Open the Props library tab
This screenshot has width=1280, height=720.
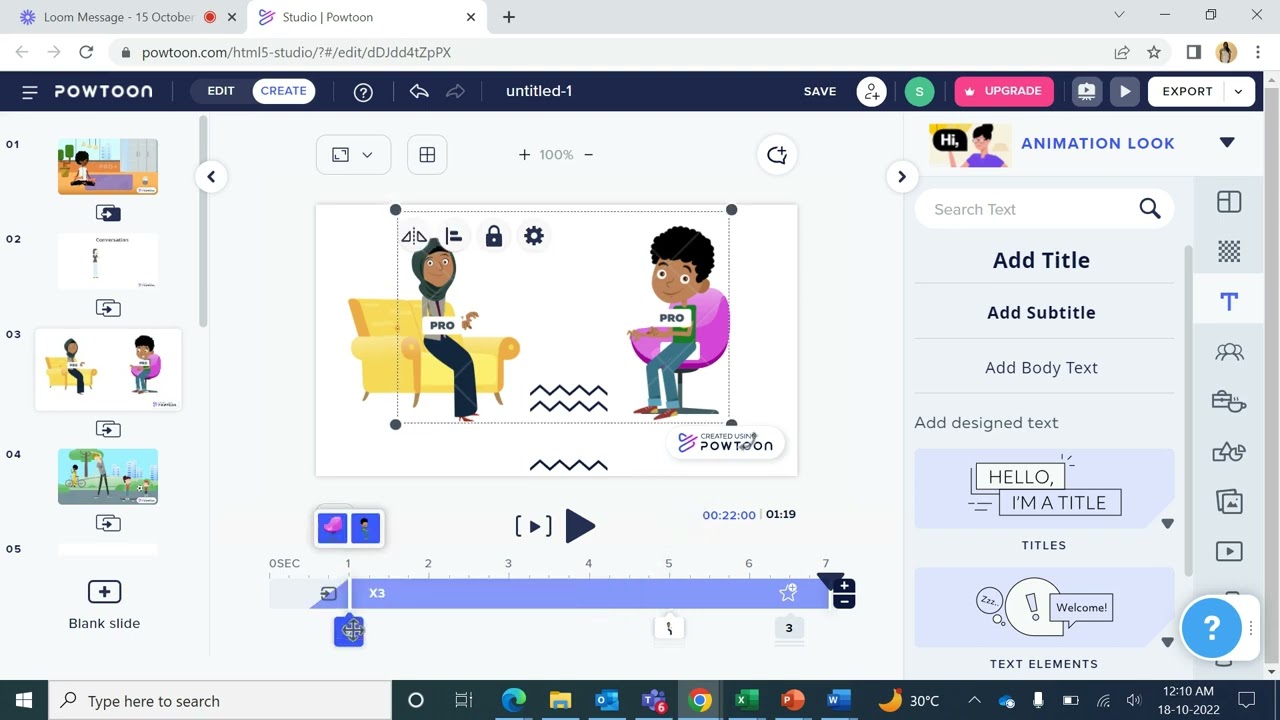[x=1229, y=402]
